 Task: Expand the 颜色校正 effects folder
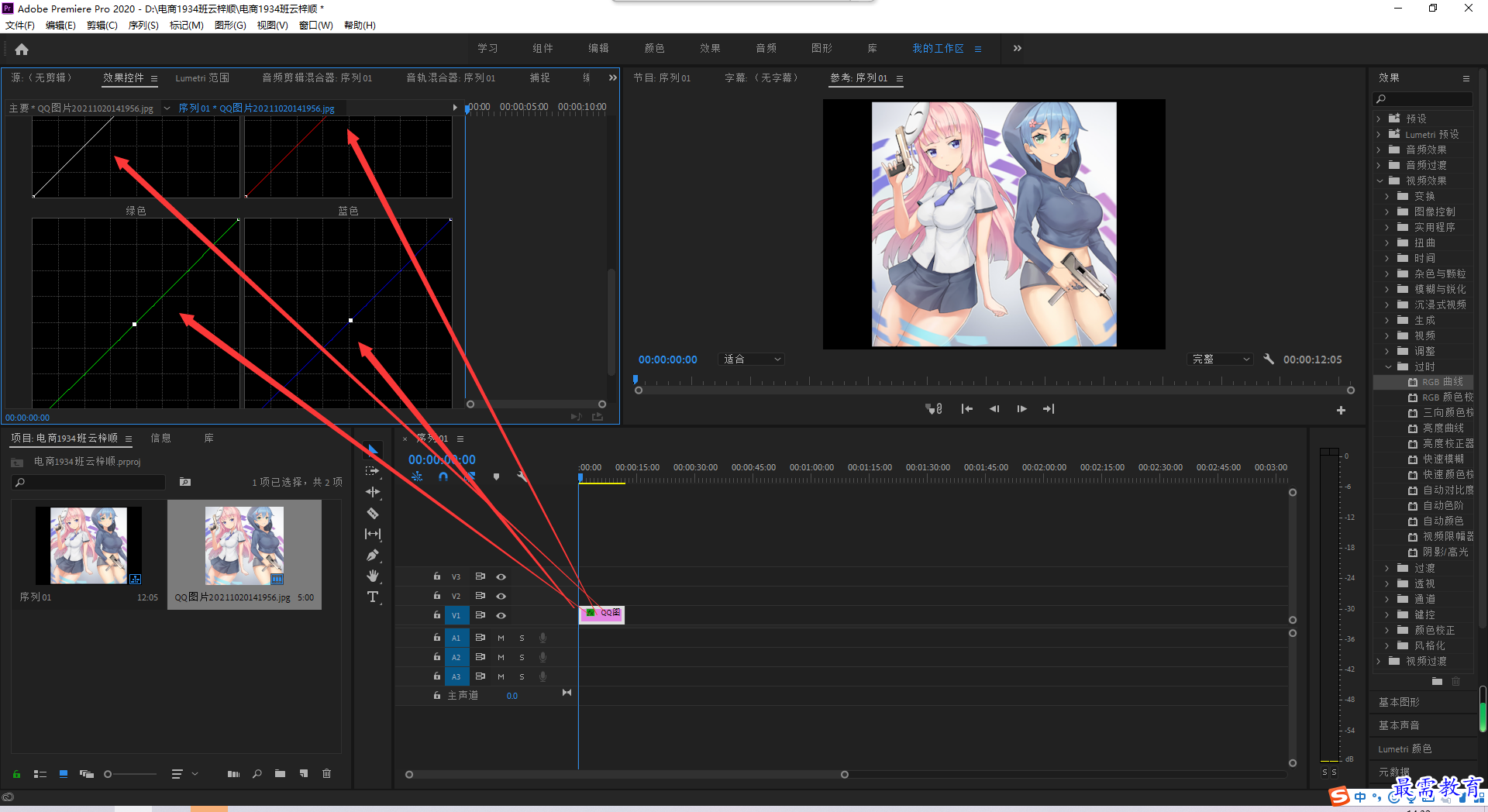1387,630
